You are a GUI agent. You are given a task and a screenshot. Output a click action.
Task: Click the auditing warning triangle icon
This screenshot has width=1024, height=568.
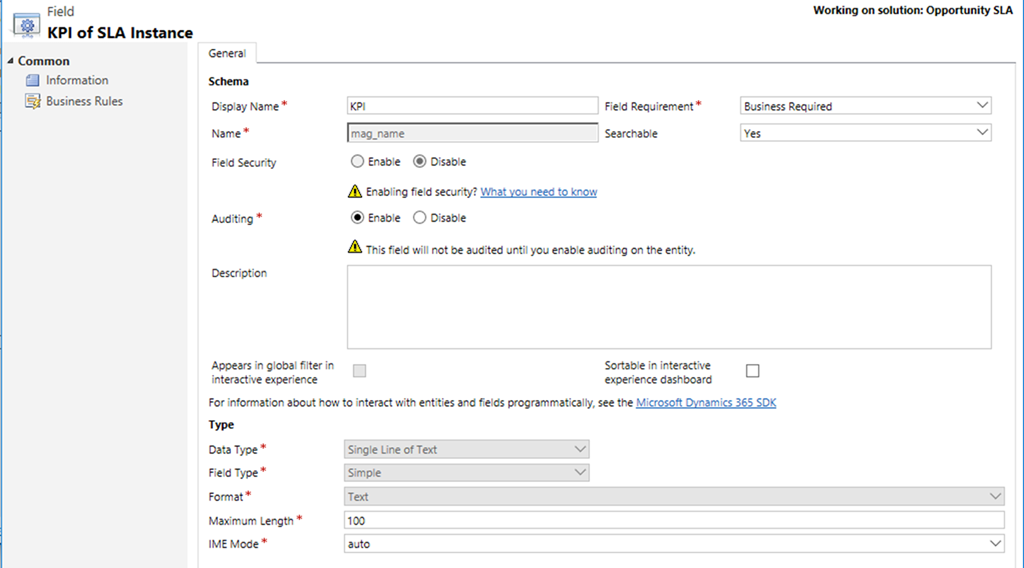354,248
